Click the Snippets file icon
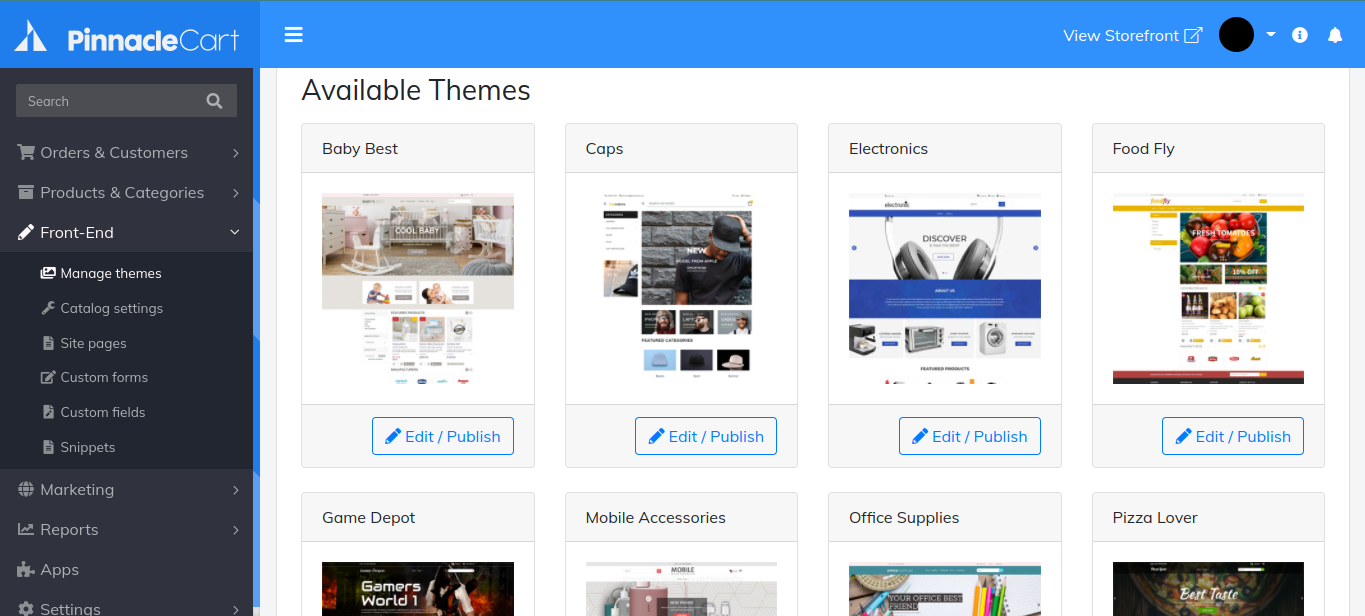Screen dimensions: 1365x616 pos(49,447)
